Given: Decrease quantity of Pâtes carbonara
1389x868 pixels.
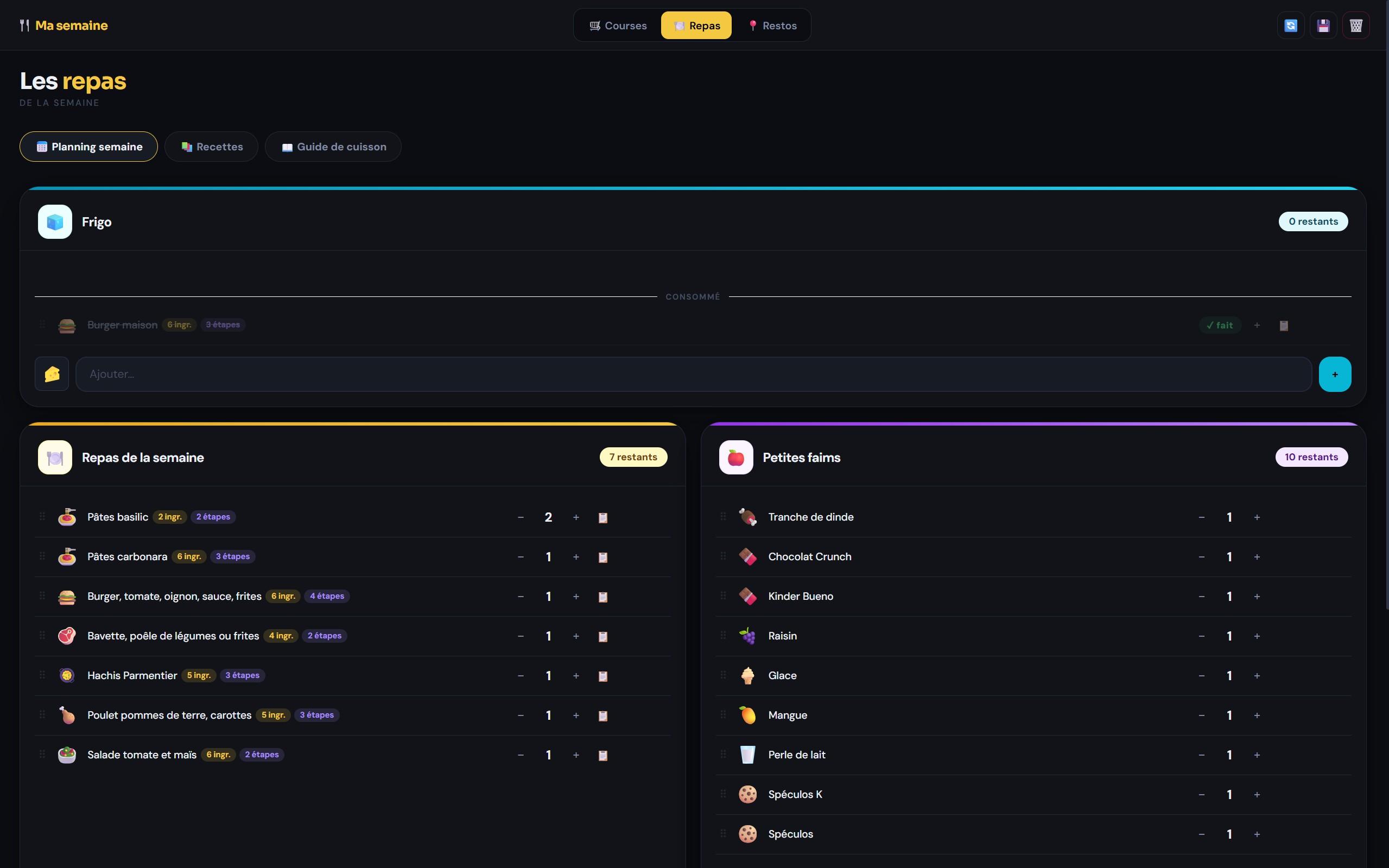Looking at the screenshot, I should pyautogui.click(x=521, y=557).
